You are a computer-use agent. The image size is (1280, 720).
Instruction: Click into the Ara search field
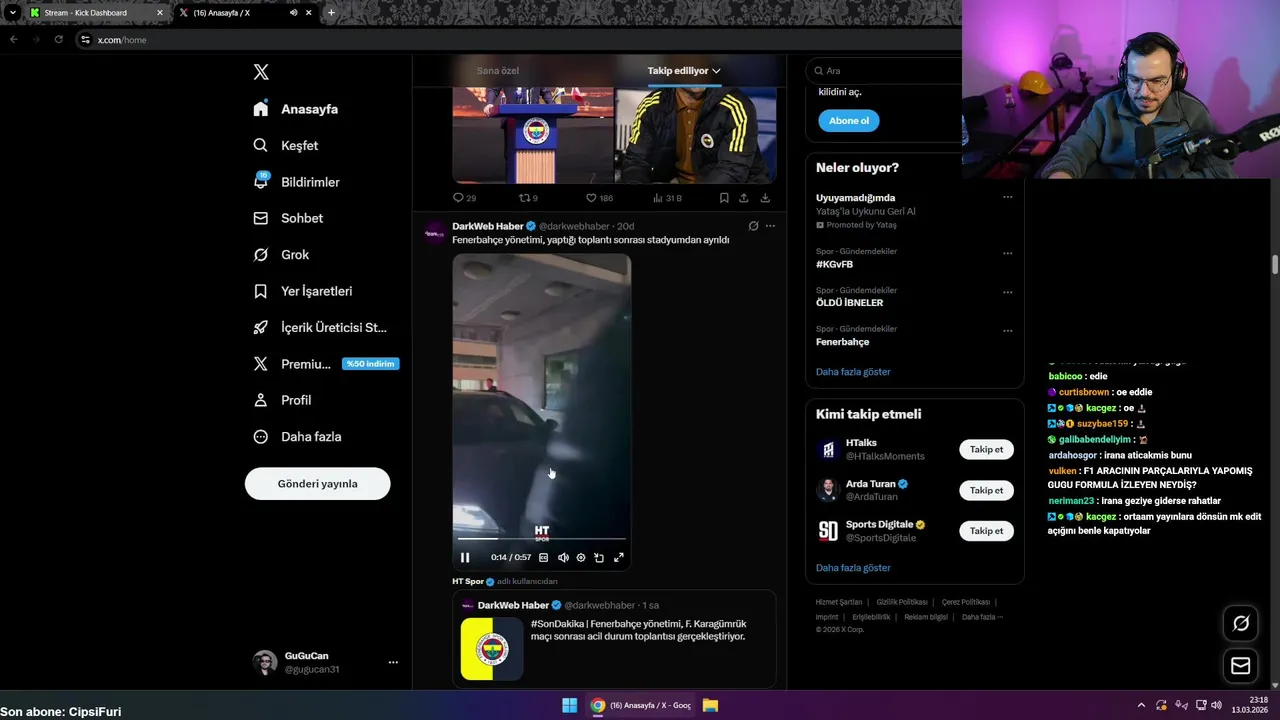pyautogui.click(x=885, y=71)
